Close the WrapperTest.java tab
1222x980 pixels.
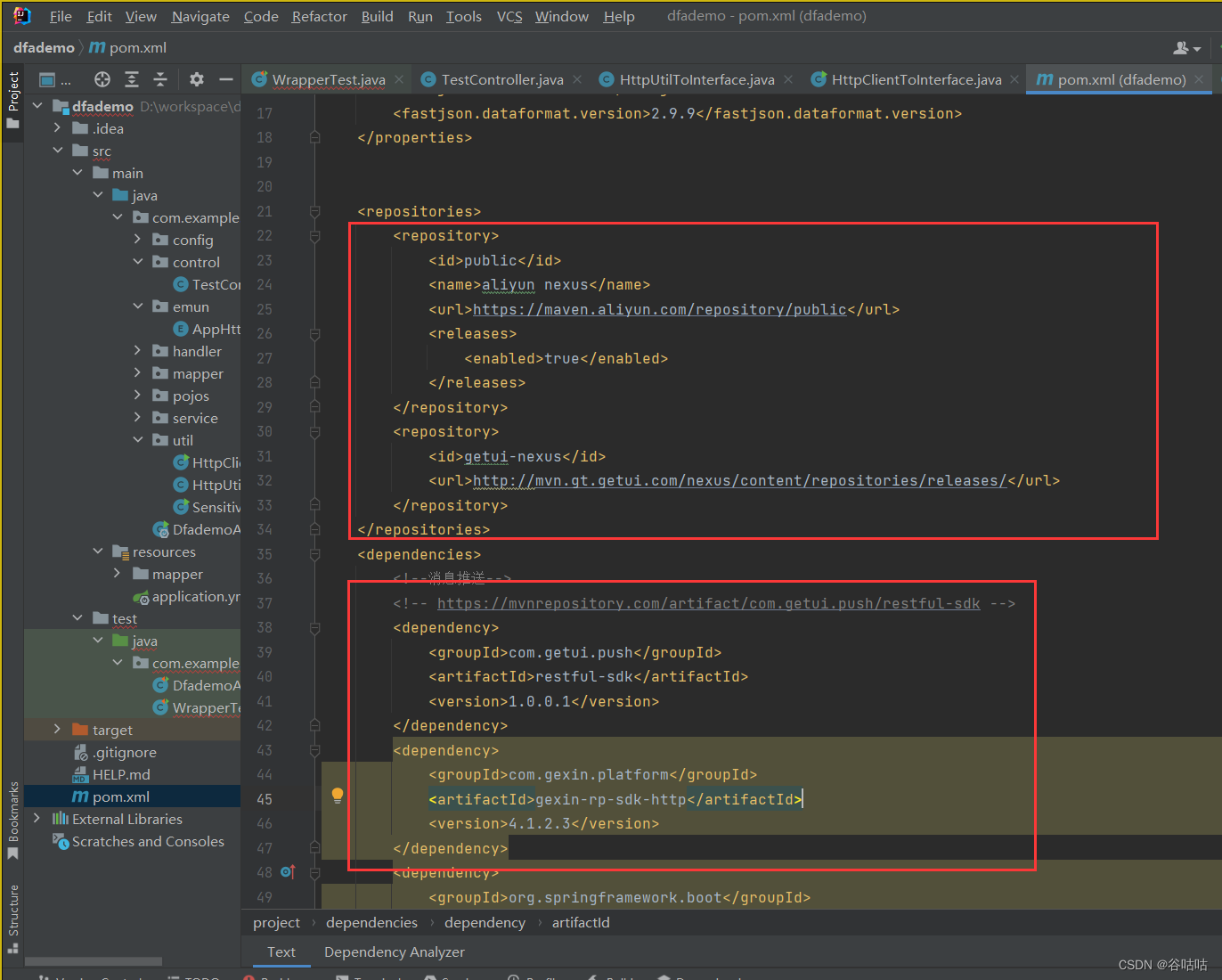399,79
